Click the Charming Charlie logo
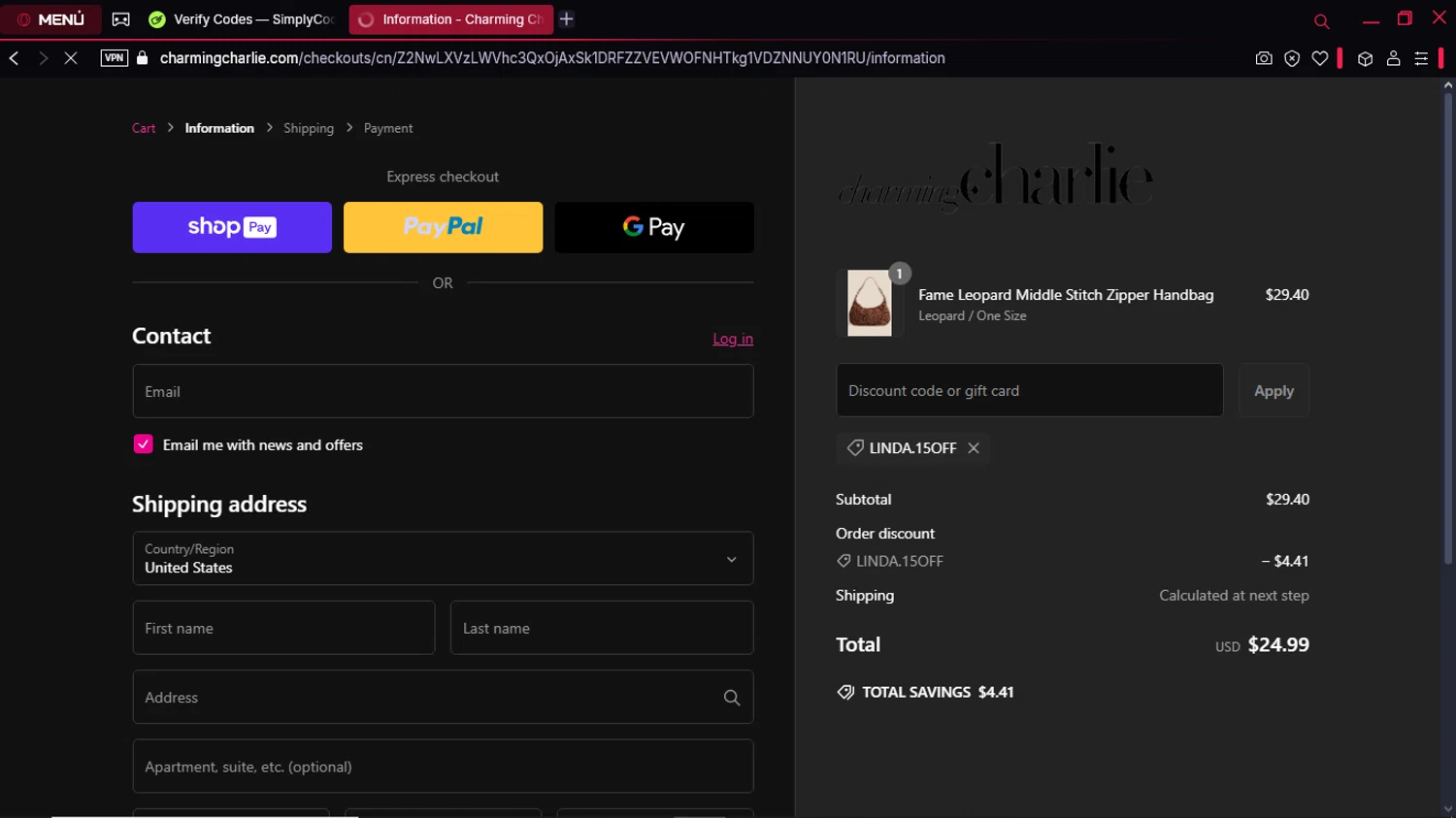 995,179
